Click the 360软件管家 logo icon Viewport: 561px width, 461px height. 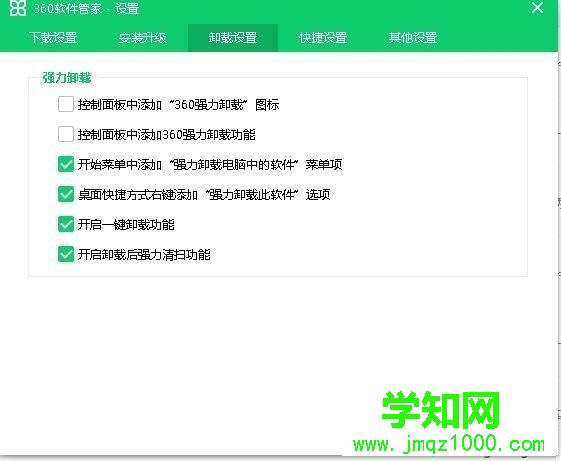[x=18, y=8]
